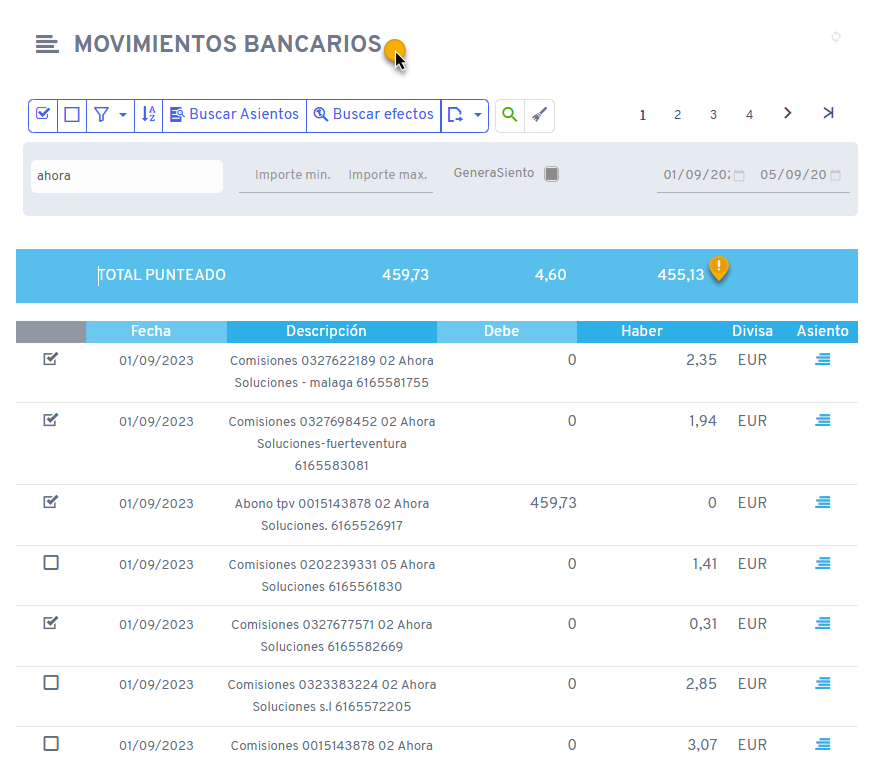This screenshot has height=759, width=895.
Task: Click the Asiento column header
Action: (823, 332)
